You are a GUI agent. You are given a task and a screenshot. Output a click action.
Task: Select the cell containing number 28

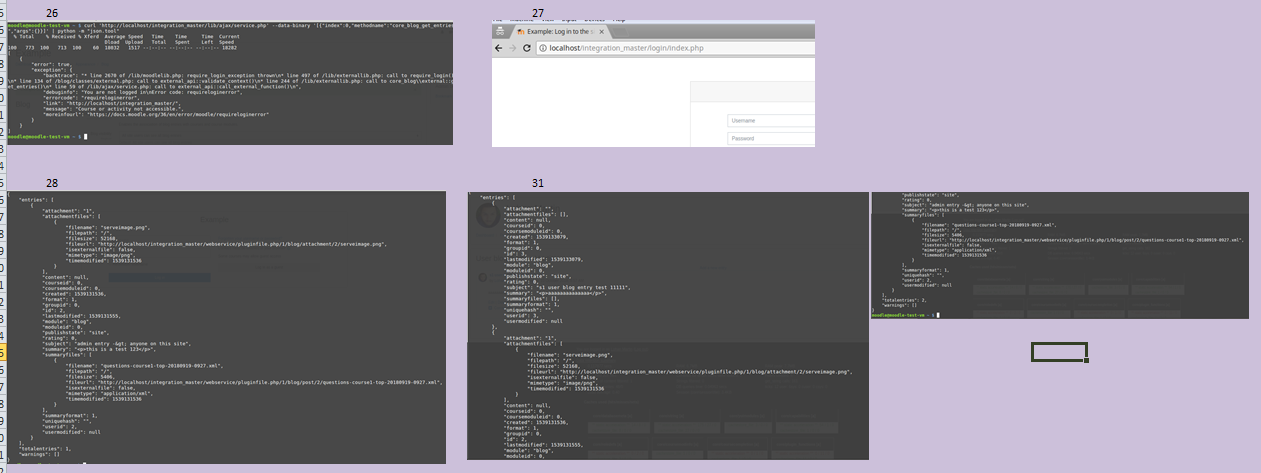[x=52, y=183]
